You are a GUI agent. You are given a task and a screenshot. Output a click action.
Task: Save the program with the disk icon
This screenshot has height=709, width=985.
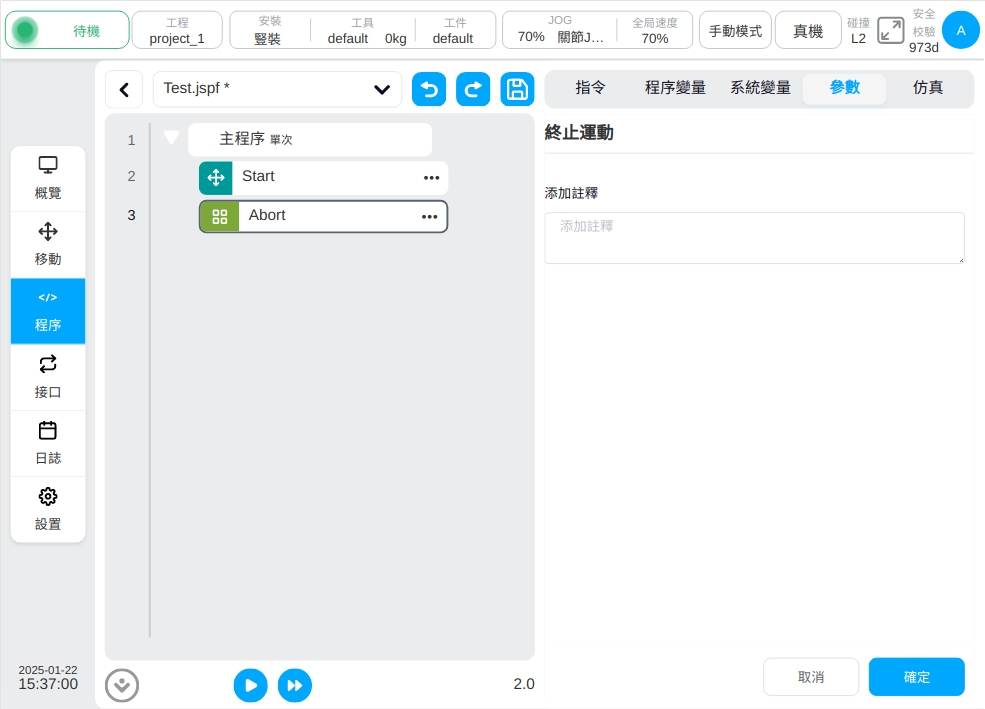point(517,89)
